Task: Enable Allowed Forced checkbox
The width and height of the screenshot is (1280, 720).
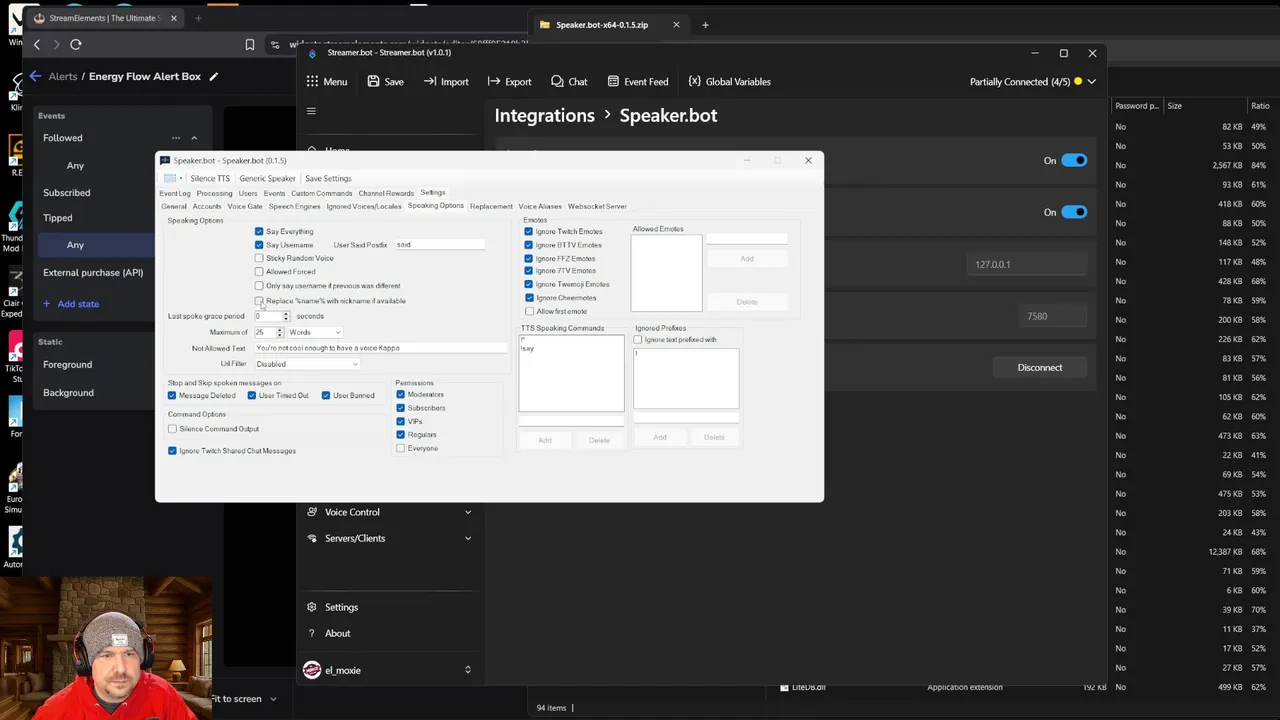Action: (x=259, y=271)
